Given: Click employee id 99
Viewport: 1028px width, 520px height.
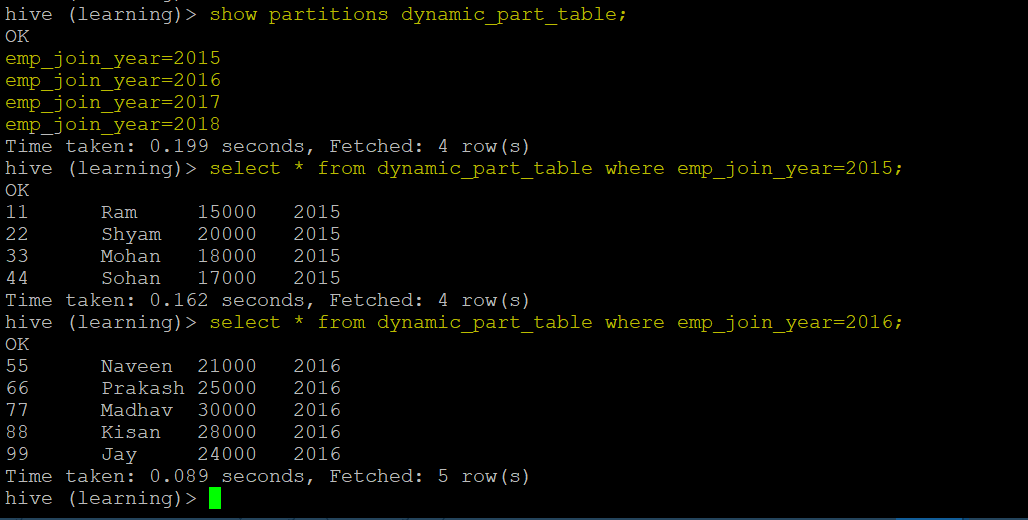Looking at the screenshot, I should (x=17, y=454).
